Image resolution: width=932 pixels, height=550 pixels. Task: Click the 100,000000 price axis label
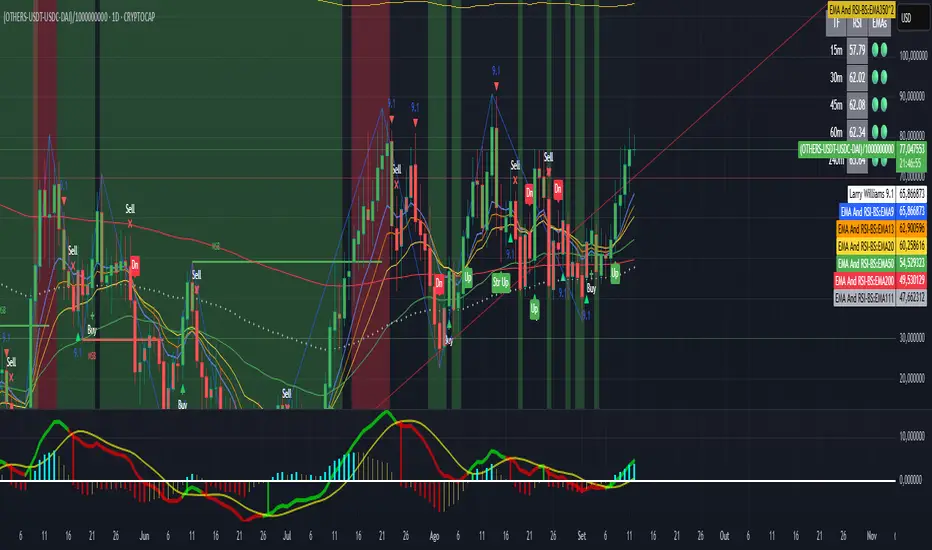coord(913,56)
